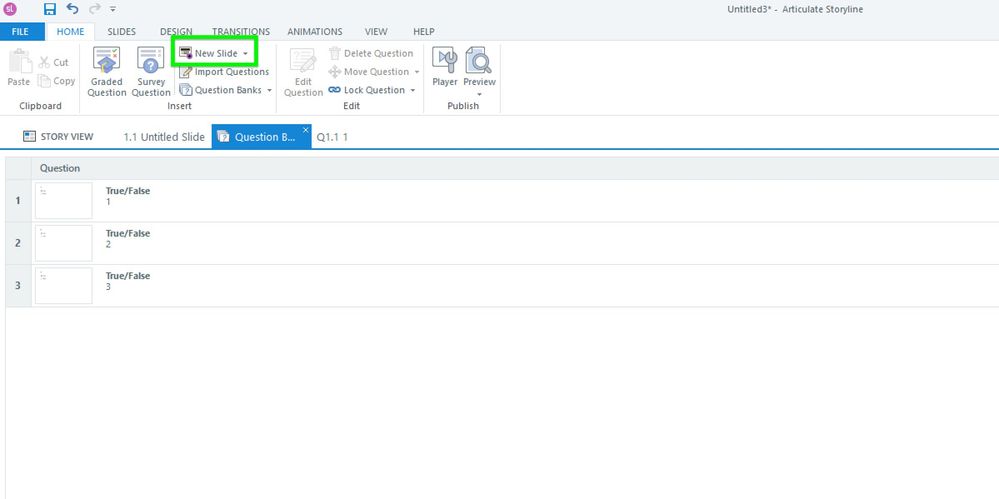
Task: Click the Lock Question button
Action: pos(366,90)
